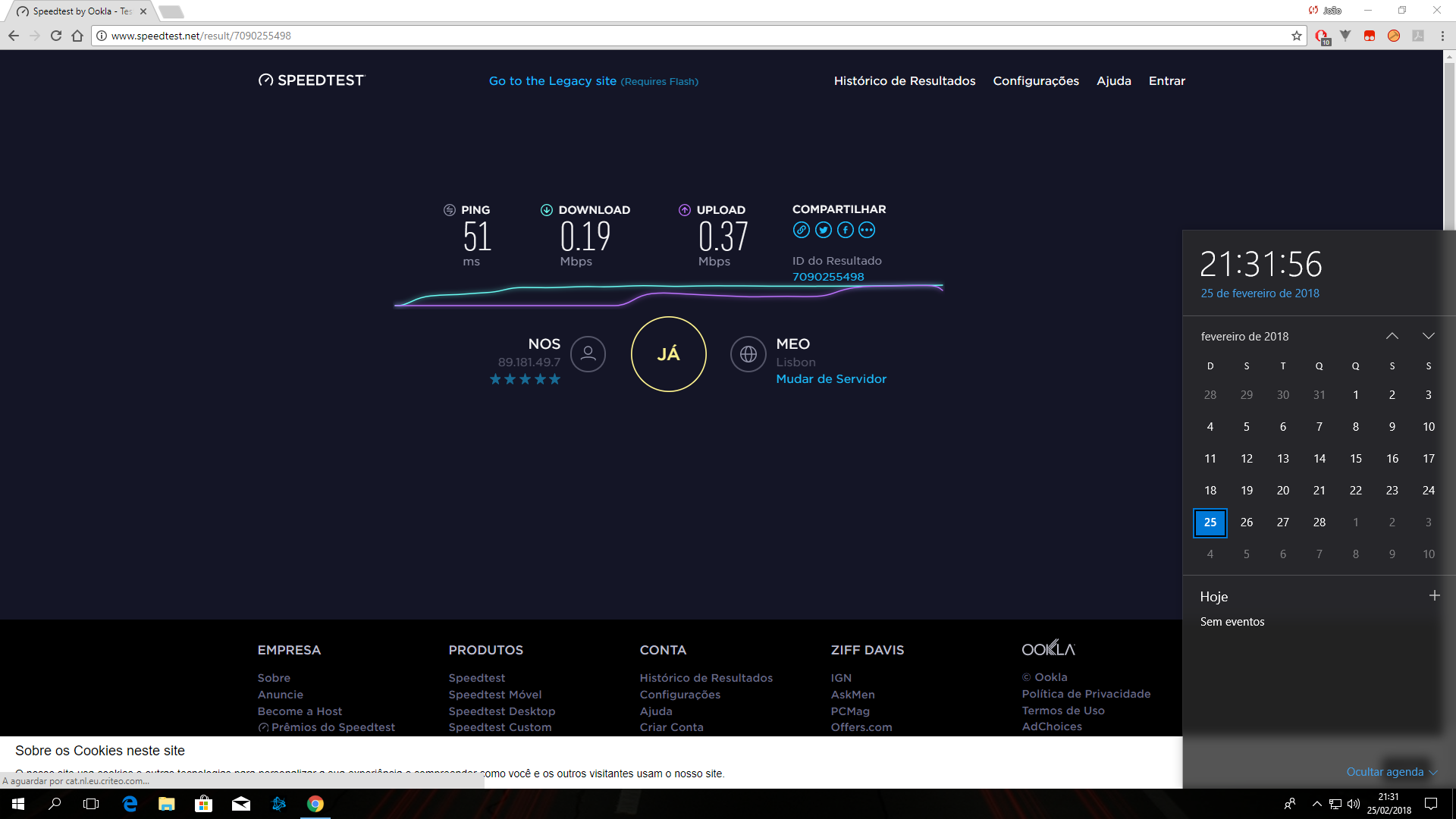1456x819 pixels.
Task: Open File Explorer from taskbar
Action: tap(167, 804)
